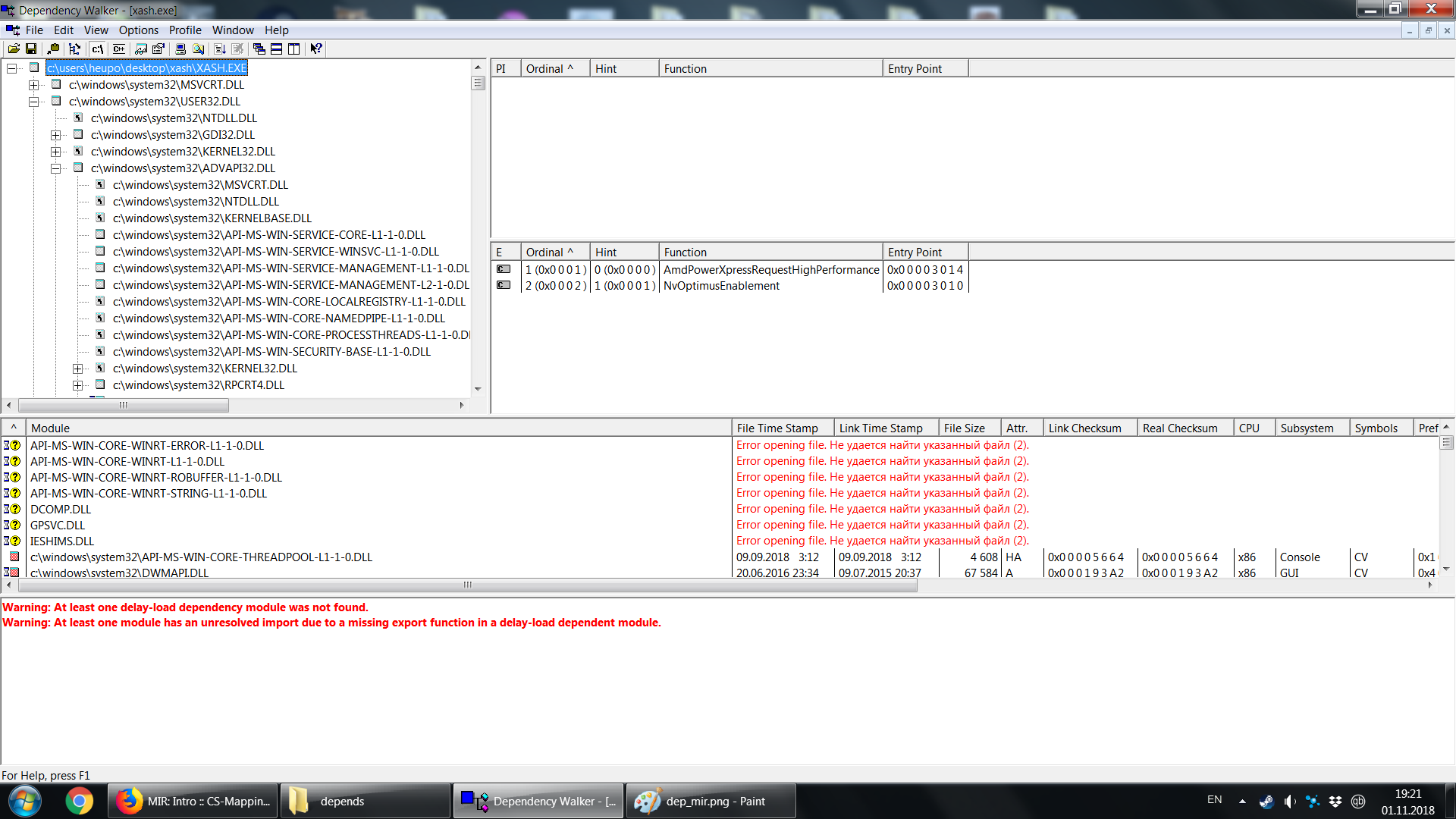Viewport: 1456px width, 819px height.
Task: Collapse the USER32.DLL tree node
Action: pos(34,102)
